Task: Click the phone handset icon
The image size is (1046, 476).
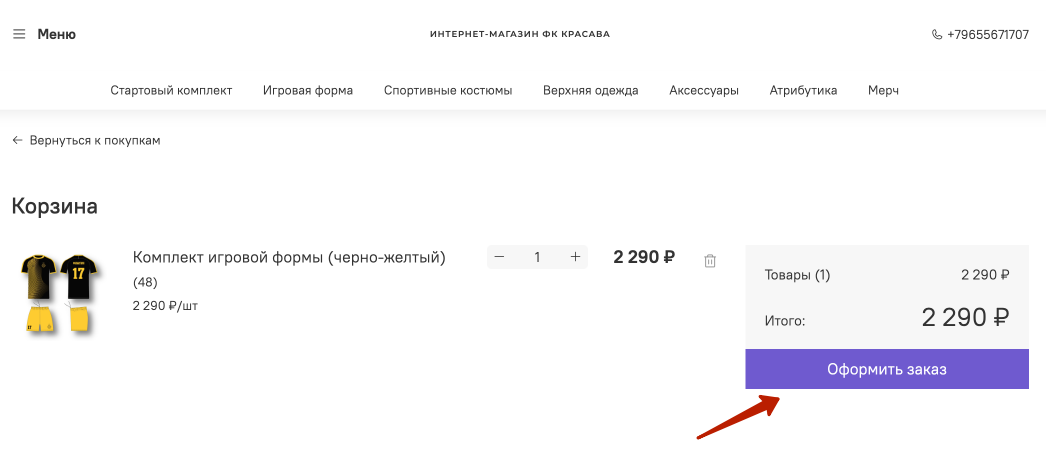Action: (x=937, y=35)
